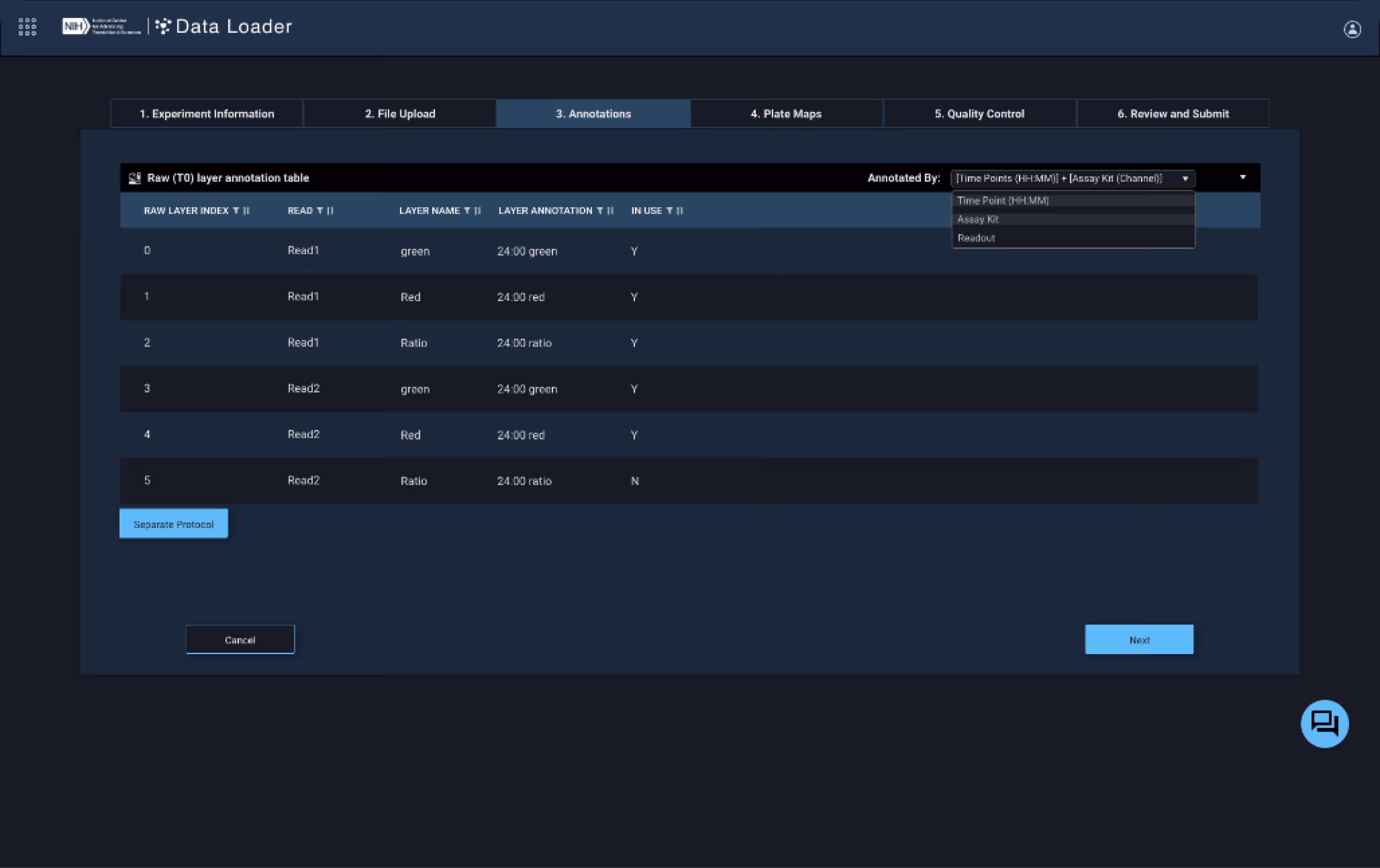Click the Cancel button
Image resolution: width=1380 pixels, height=868 pixels.
[240, 639]
